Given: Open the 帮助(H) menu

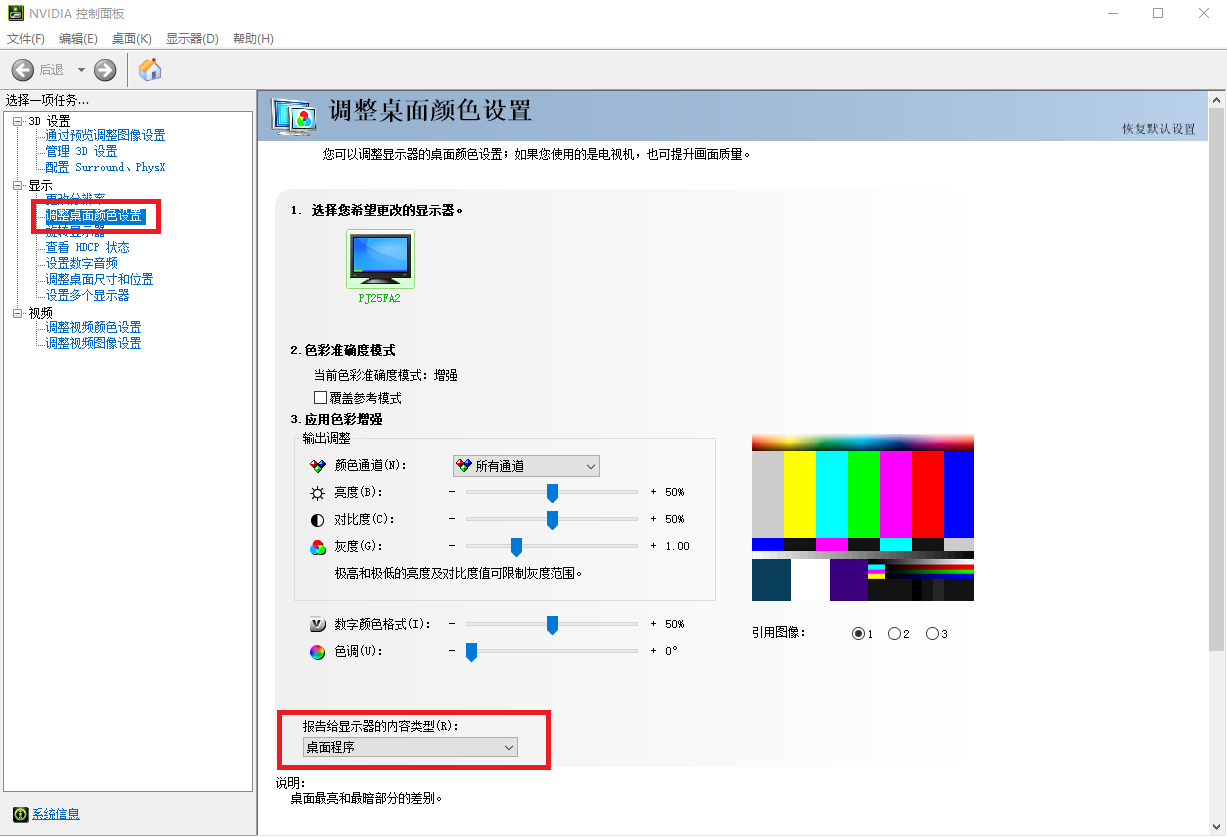Looking at the screenshot, I should (x=253, y=39).
